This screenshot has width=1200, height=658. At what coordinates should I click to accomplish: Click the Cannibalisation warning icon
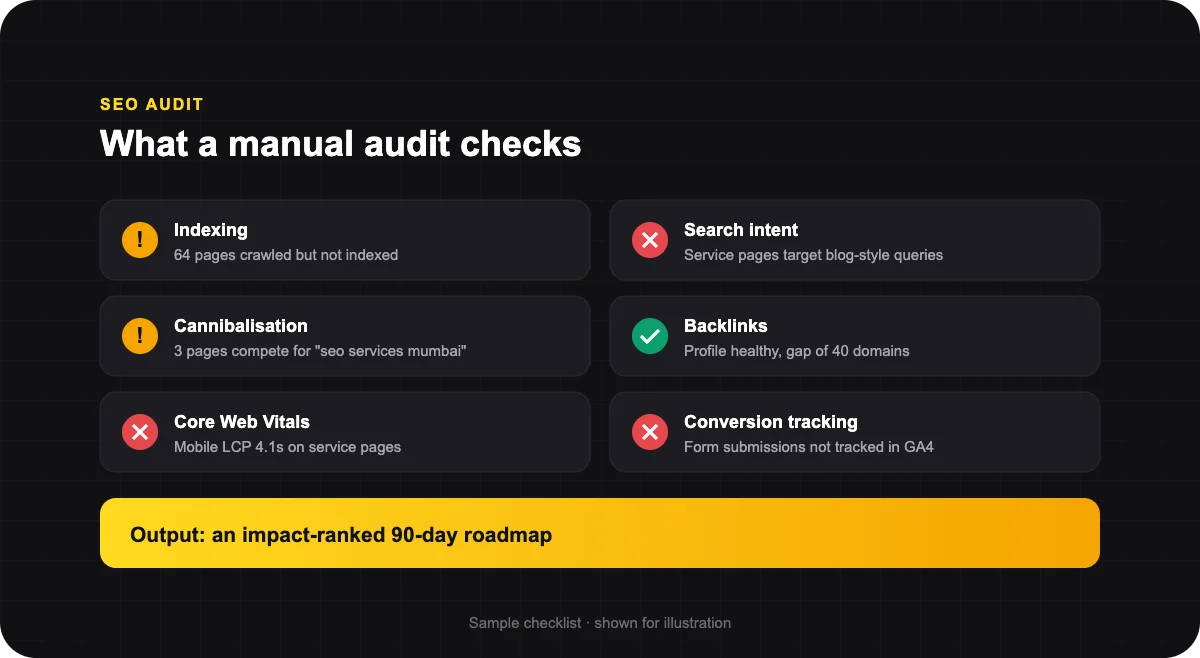click(x=140, y=336)
